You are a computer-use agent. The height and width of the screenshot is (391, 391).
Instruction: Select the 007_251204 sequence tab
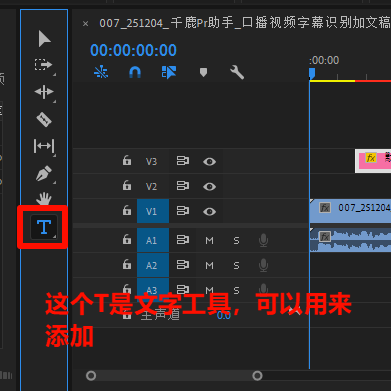tap(245, 23)
